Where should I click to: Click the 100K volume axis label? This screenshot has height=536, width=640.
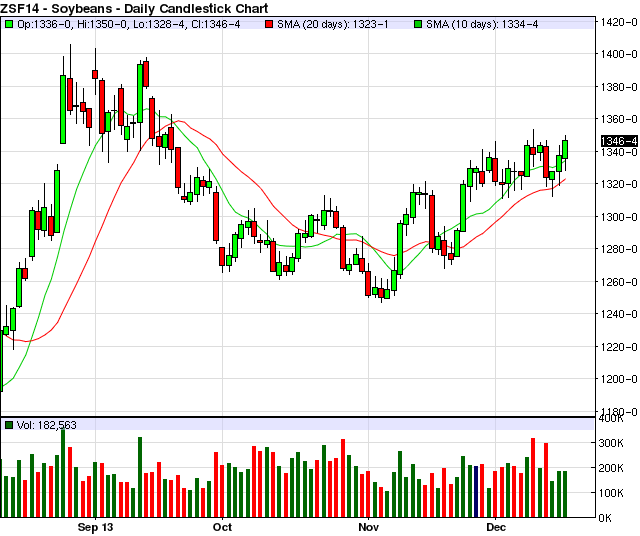611,493
